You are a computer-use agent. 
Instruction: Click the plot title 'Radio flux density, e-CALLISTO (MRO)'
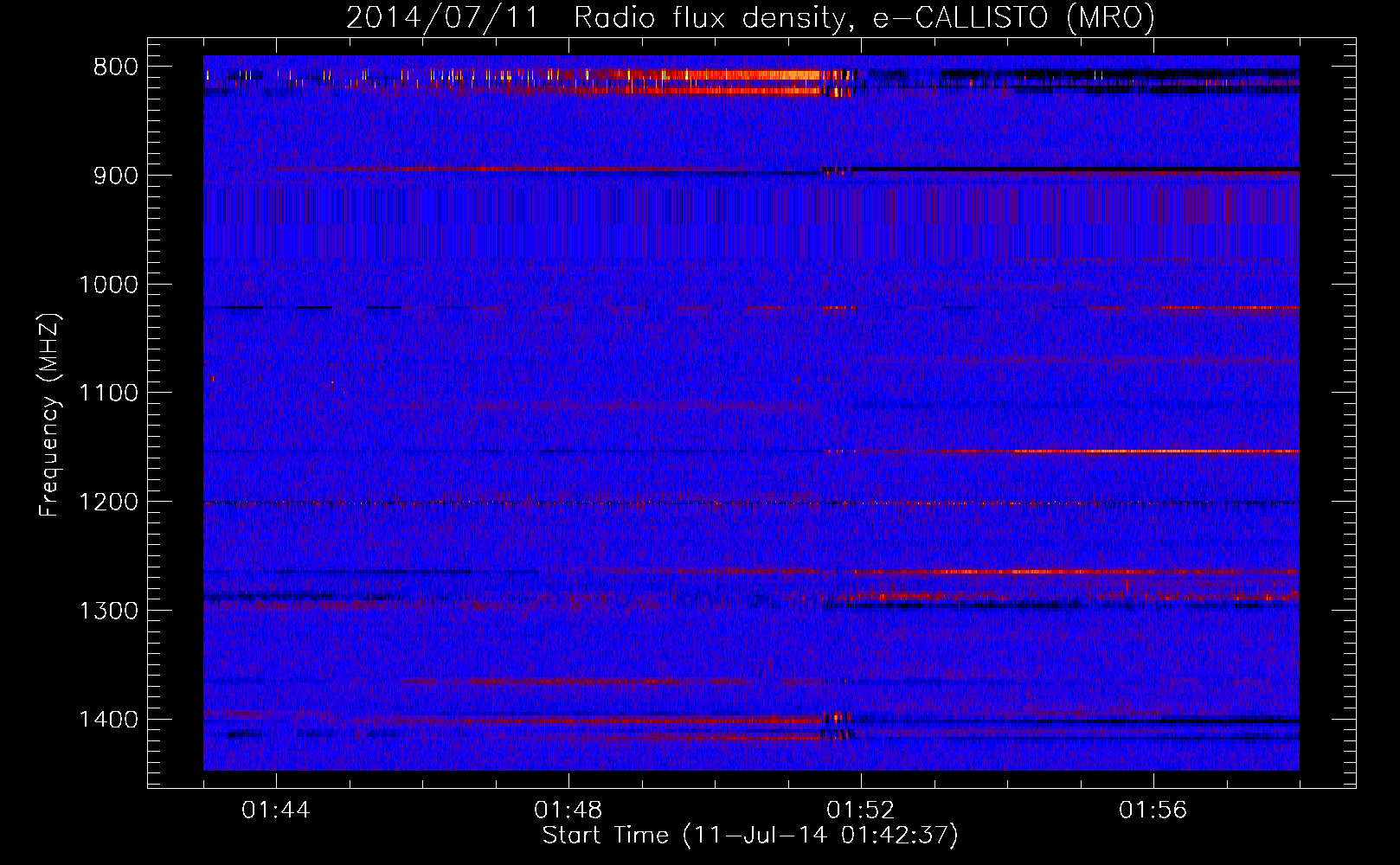[x=864, y=17]
